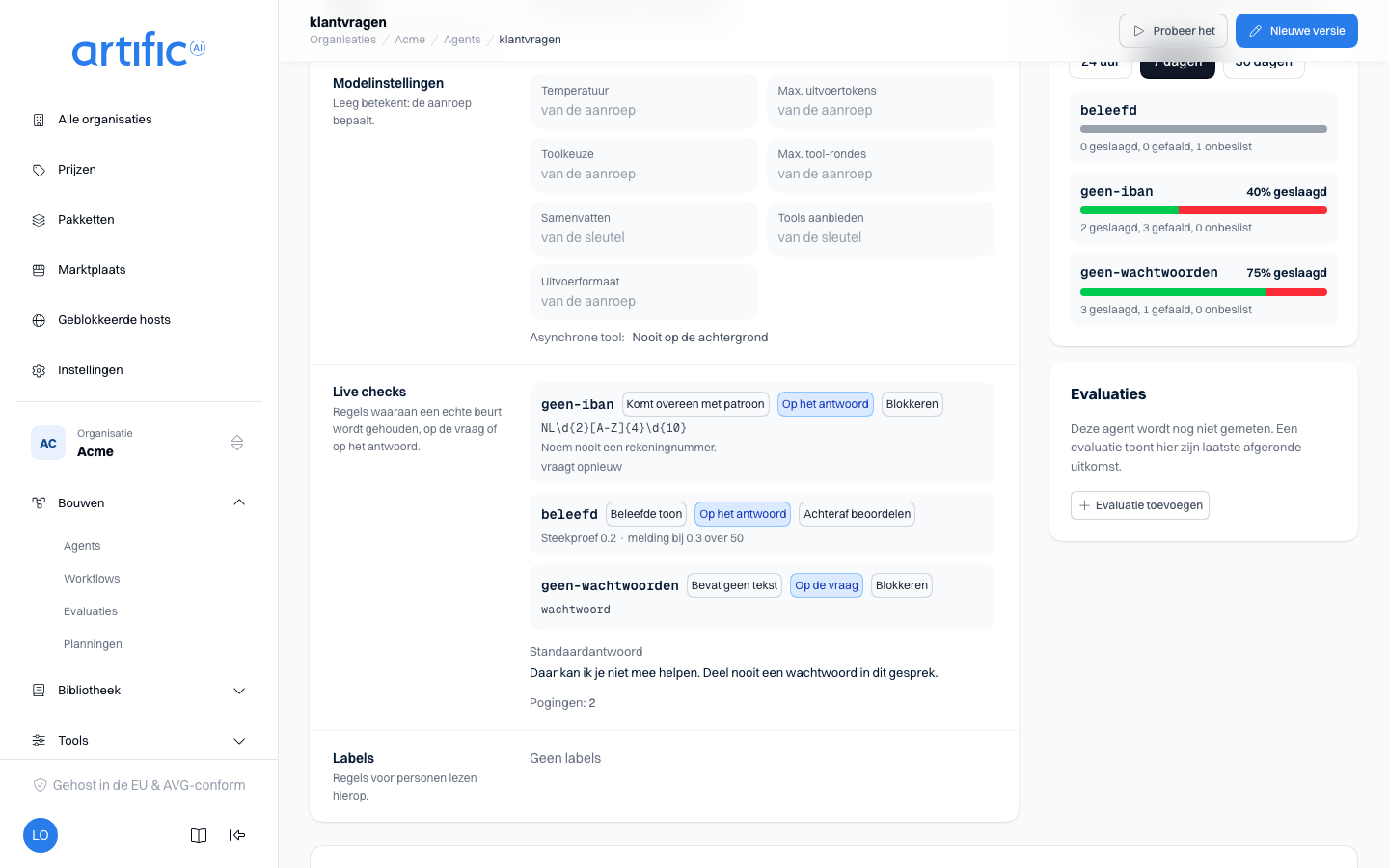Go to Evaluaties in the sidebar

[x=91, y=611]
